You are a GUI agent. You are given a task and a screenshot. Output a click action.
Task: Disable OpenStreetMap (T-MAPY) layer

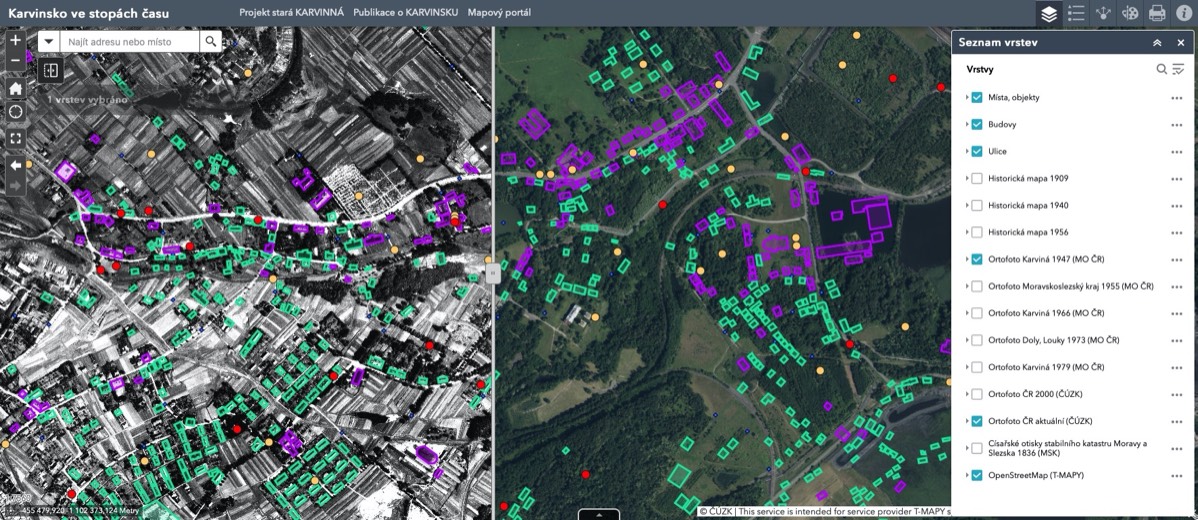pyautogui.click(x=976, y=475)
